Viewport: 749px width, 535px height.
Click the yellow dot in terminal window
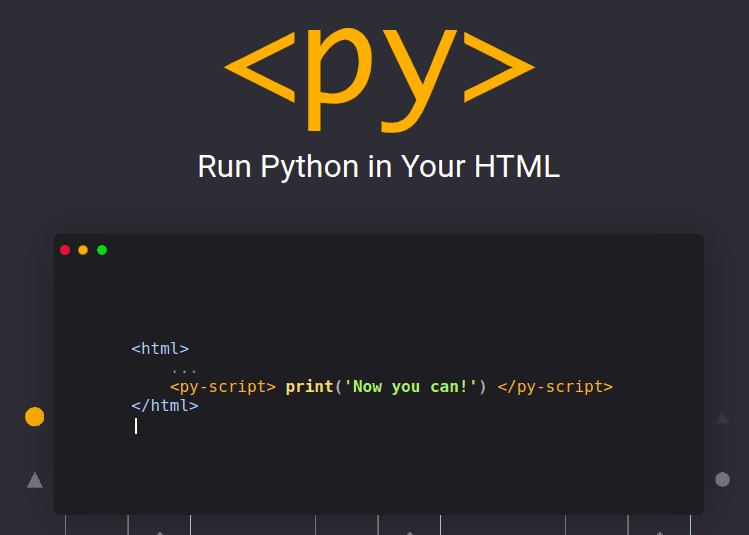[x=83, y=250]
